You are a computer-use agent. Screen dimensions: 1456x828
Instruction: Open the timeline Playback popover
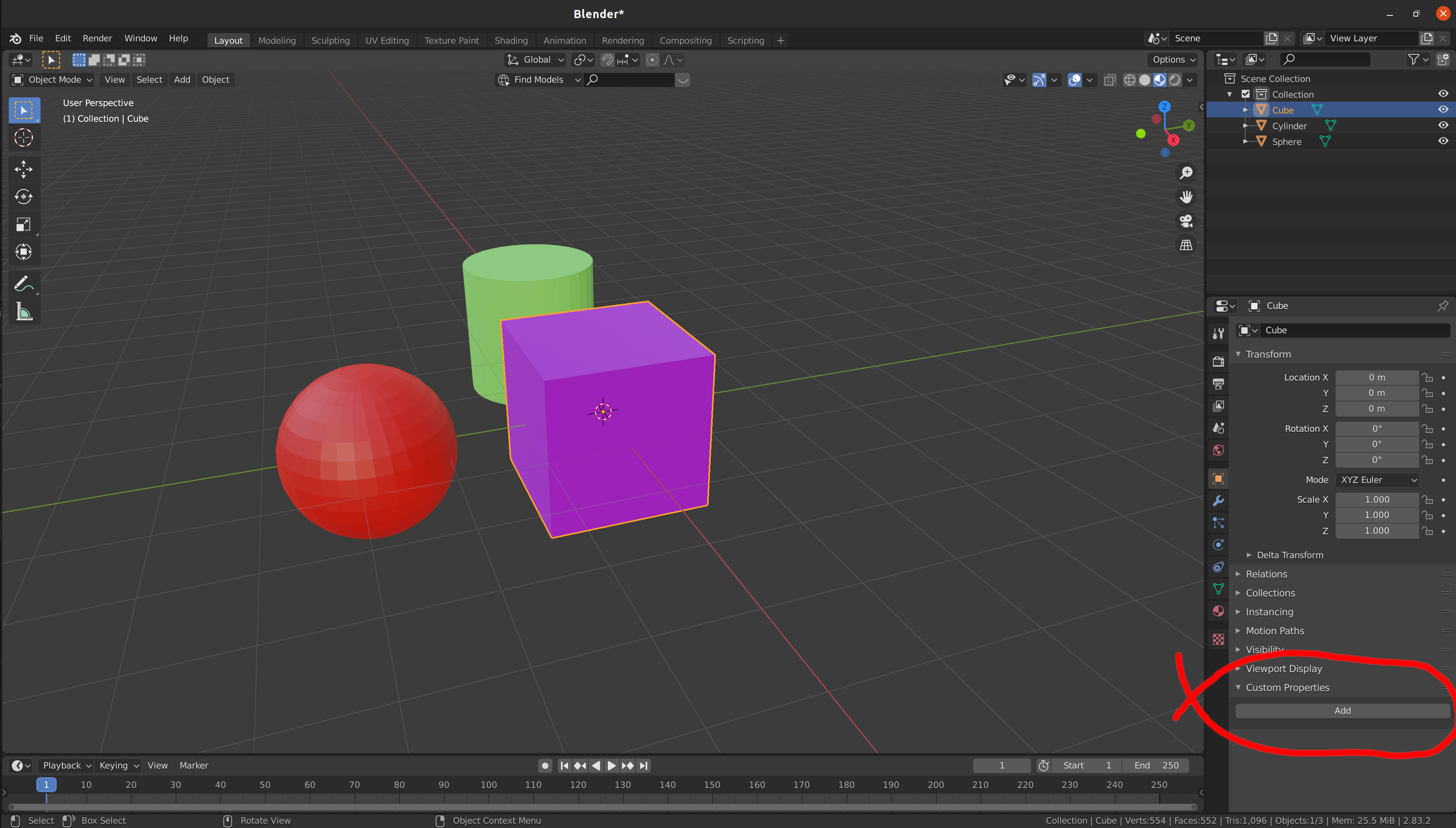(67, 765)
